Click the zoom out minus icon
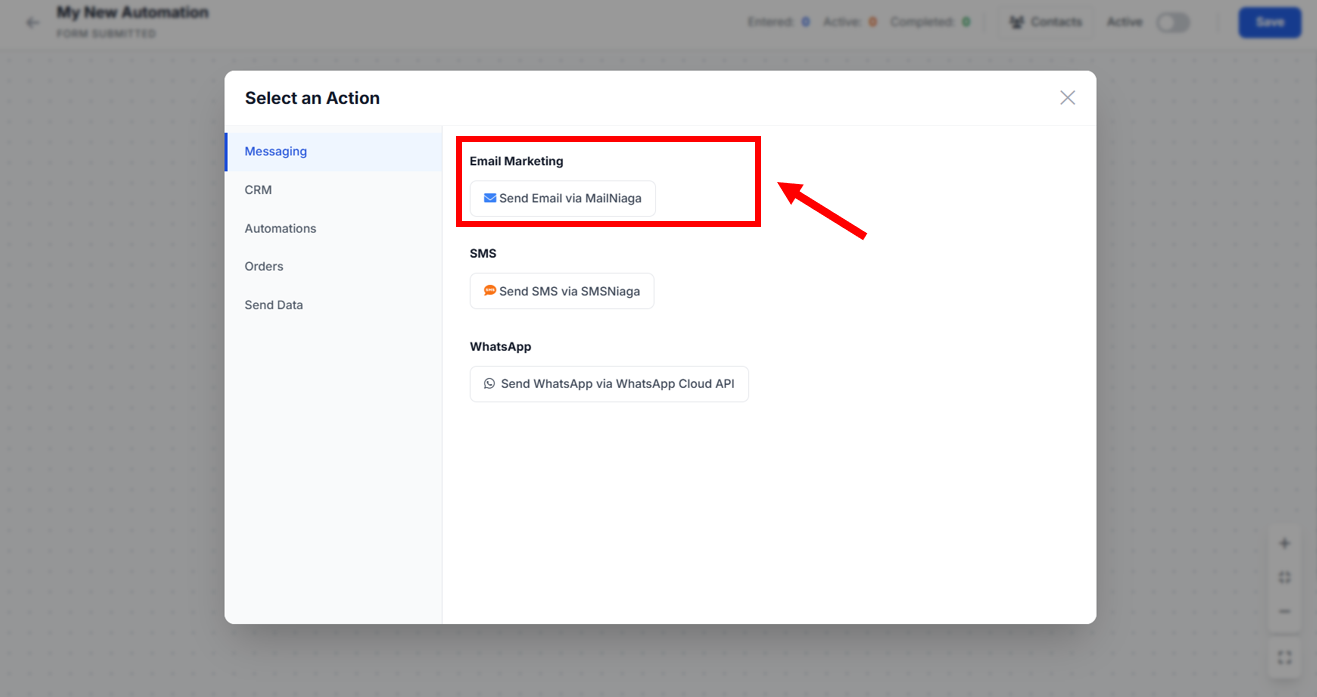The image size is (1317, 697). 1285,611
